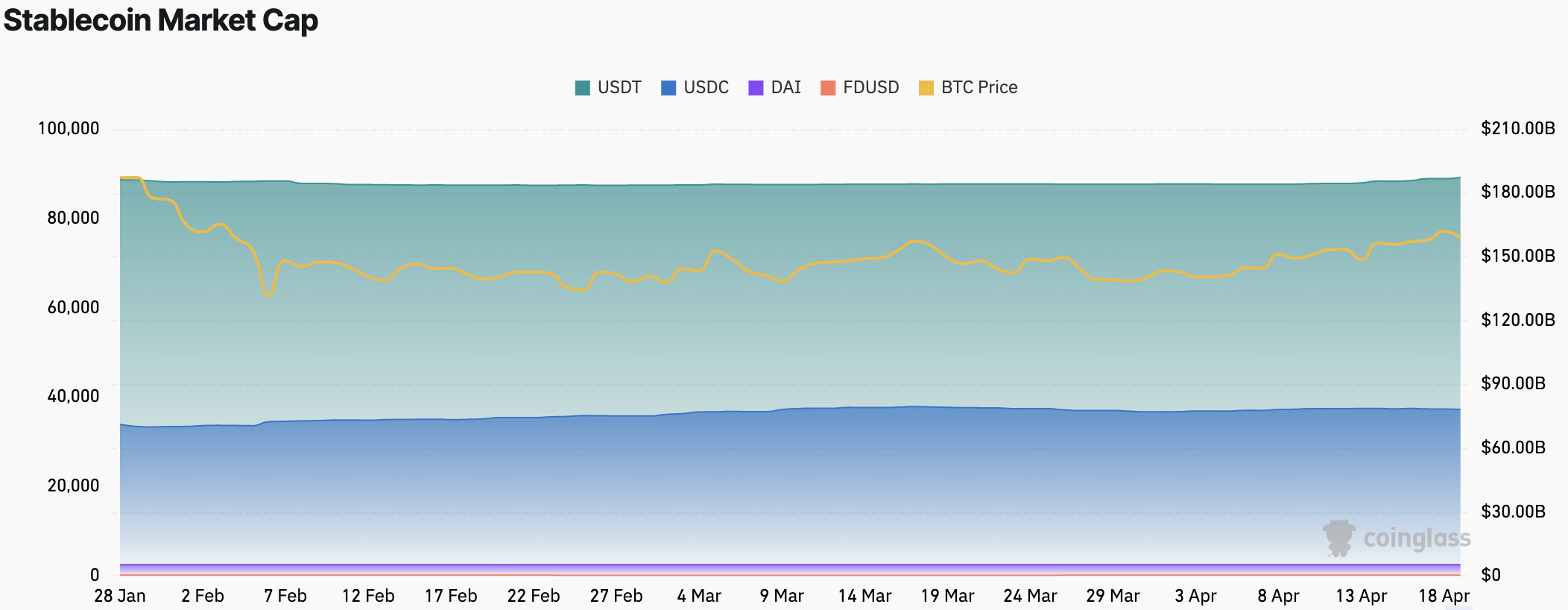Toggle the DAI series legend label

click(785, 88)
